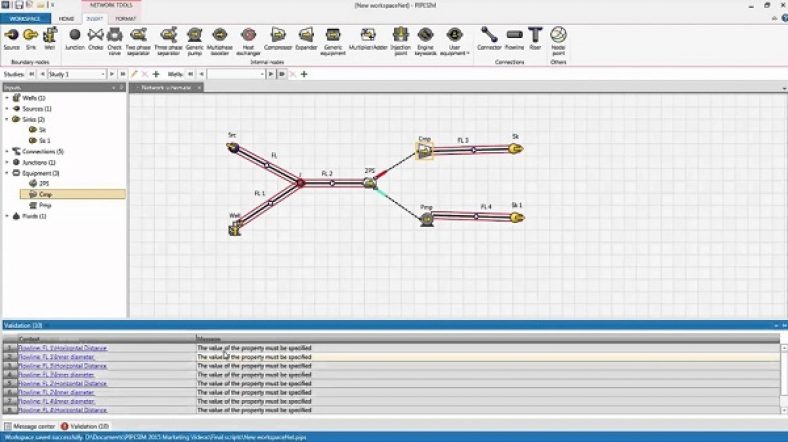Click the Well node on schematic
Screen dimensions: 788x442
pyautogui.click(x=235, y=227)
